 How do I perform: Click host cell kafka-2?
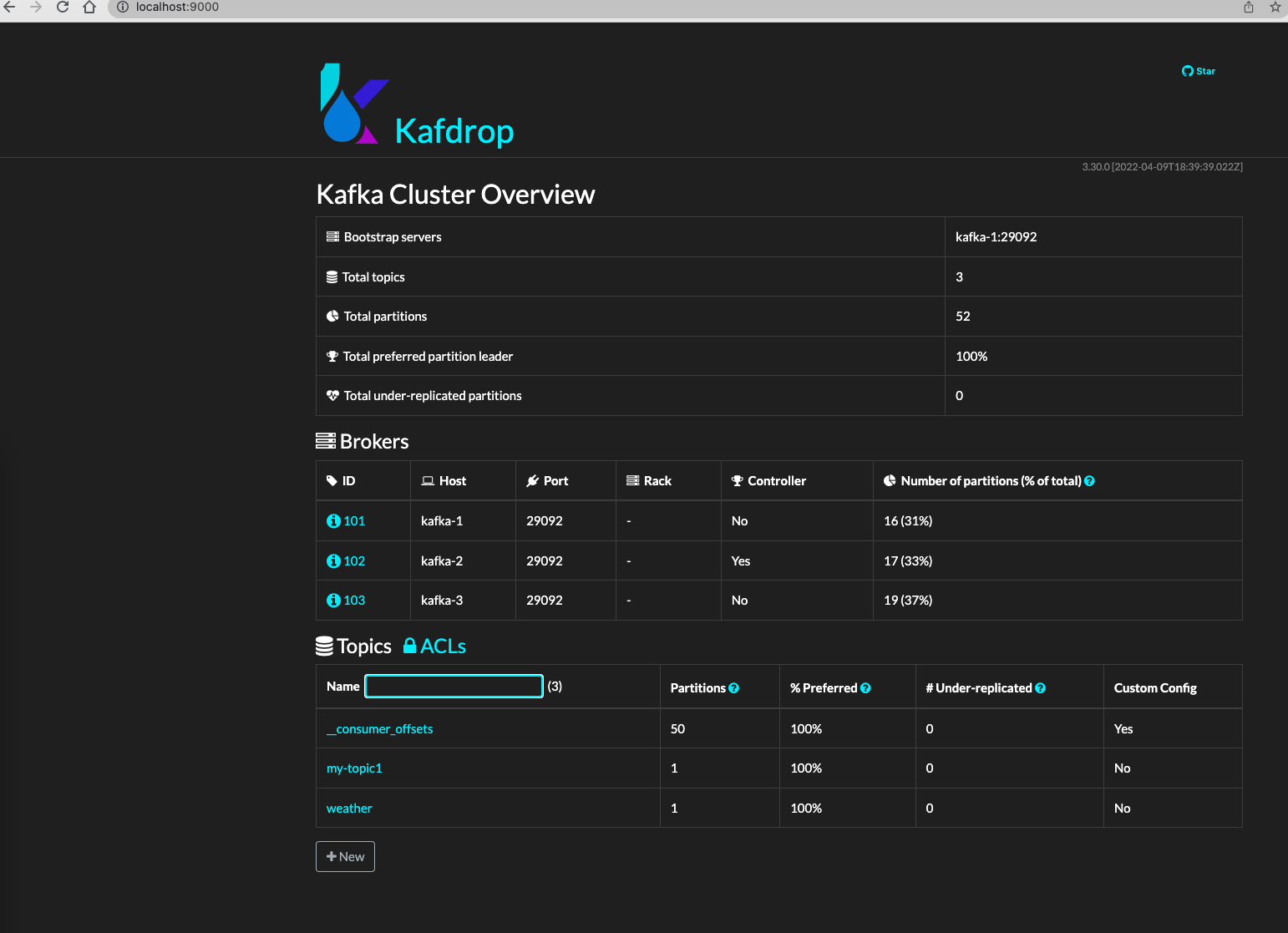pos(442,561)
